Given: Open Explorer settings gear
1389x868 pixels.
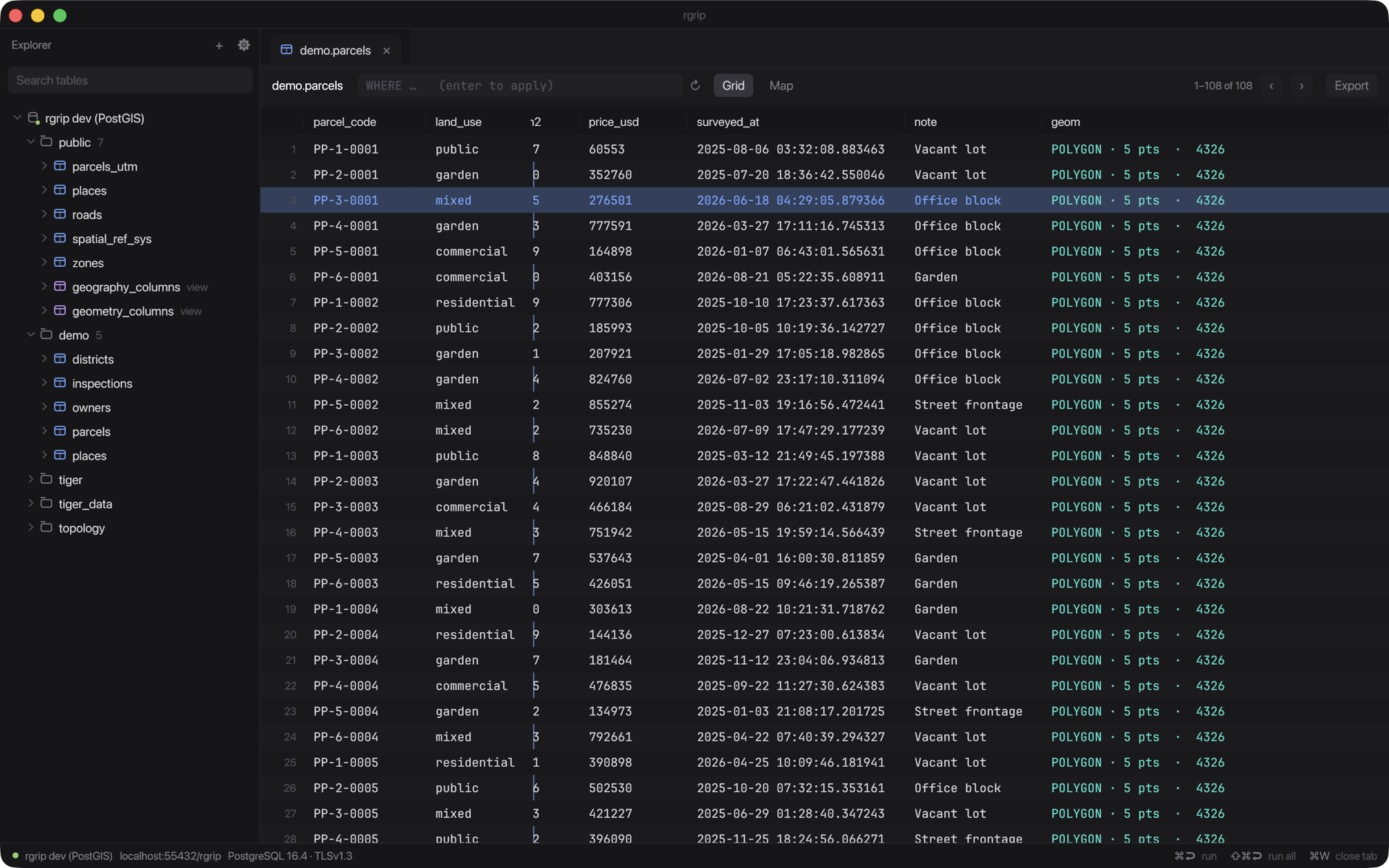Looking at the screenshot, I should click(244, 45).
